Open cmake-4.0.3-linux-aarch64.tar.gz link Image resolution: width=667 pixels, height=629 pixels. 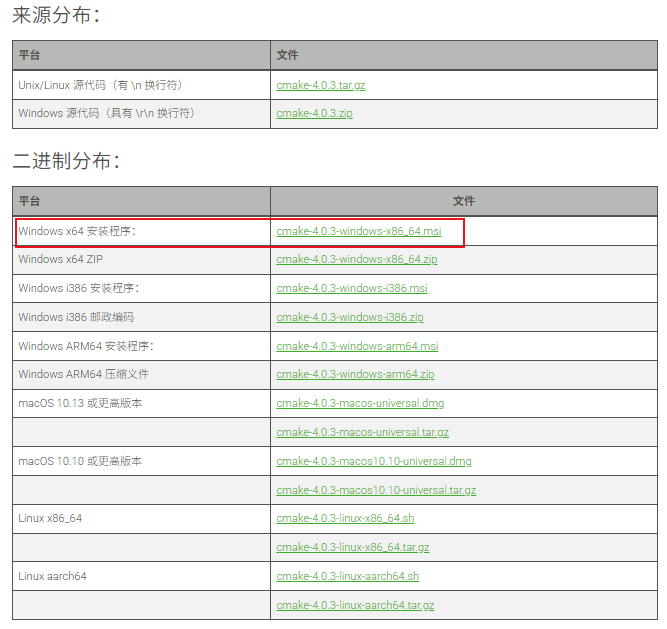click(355, 605)
